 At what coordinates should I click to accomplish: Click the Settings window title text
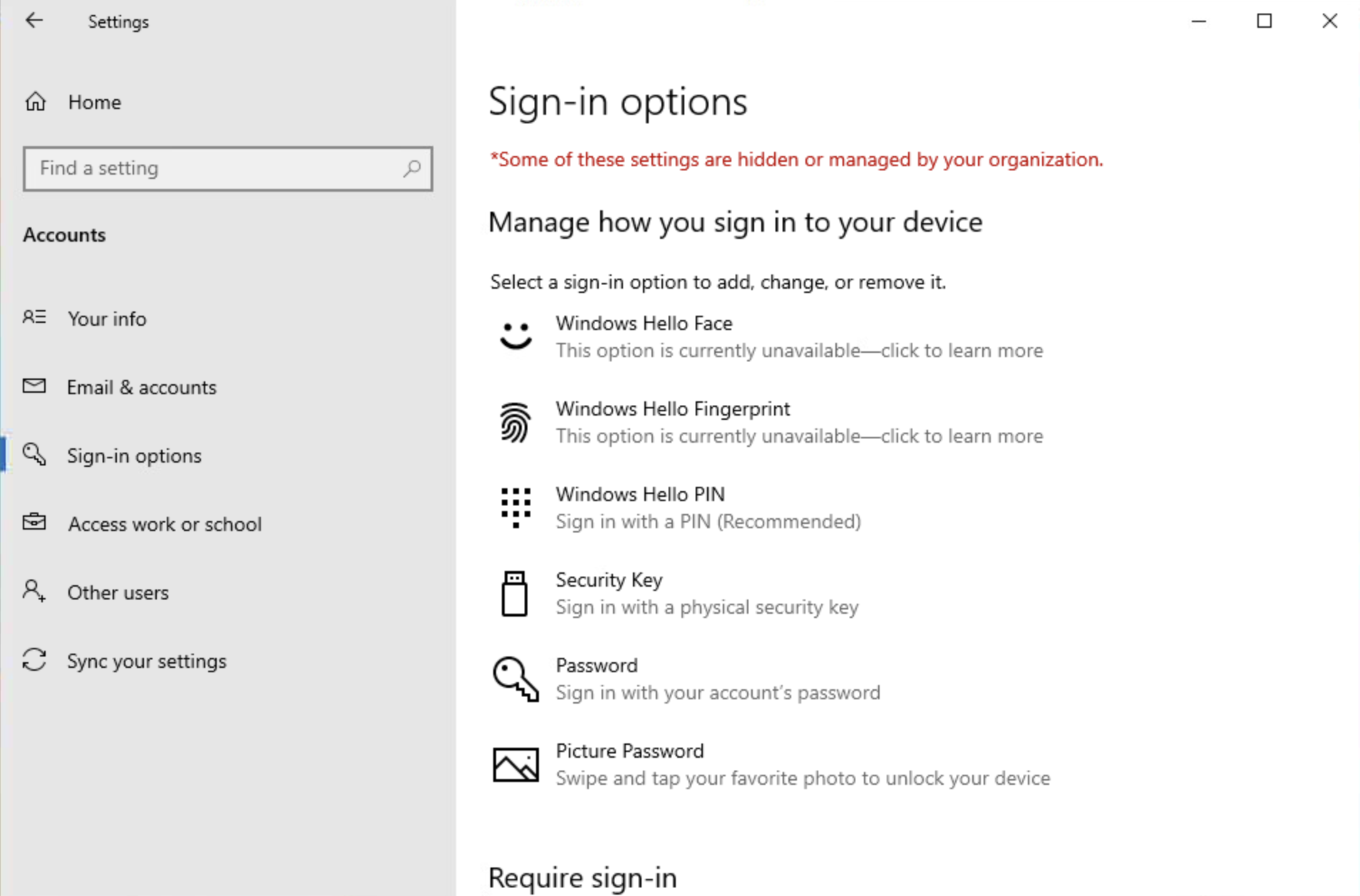point(118,22)
